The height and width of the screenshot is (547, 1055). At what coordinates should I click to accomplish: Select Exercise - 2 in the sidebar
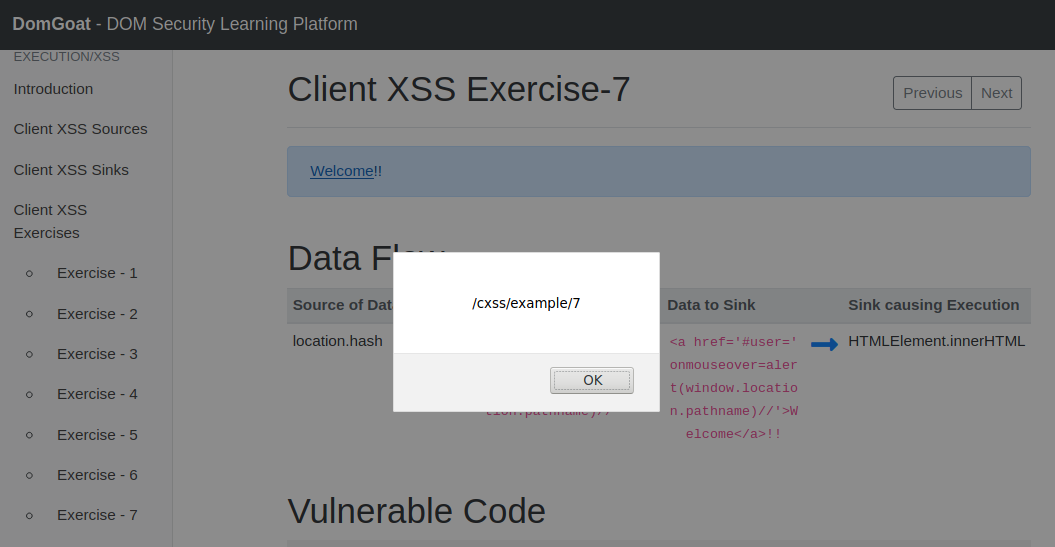click(97, 314)
